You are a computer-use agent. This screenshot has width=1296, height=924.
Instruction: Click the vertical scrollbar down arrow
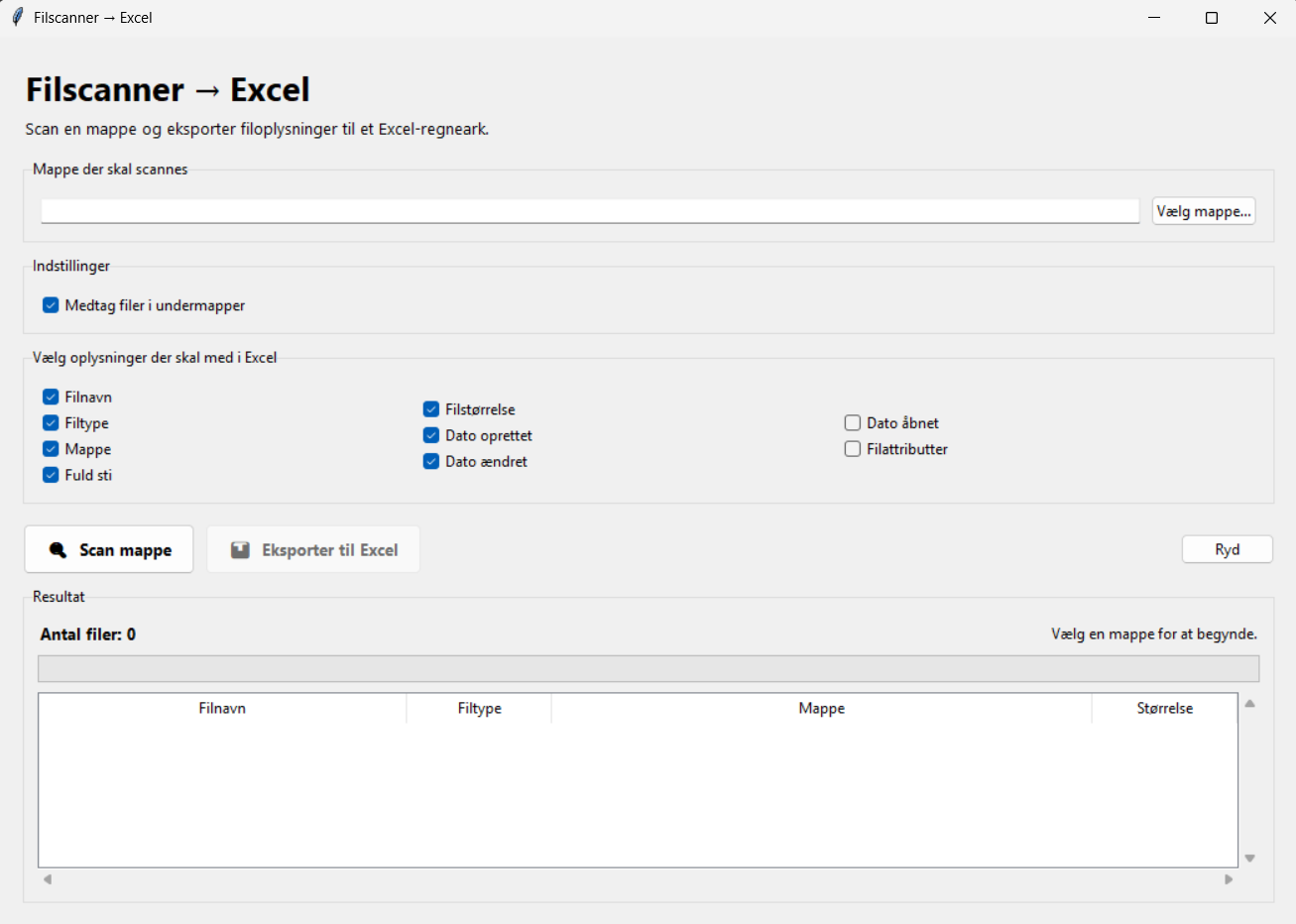[1250, 859]
